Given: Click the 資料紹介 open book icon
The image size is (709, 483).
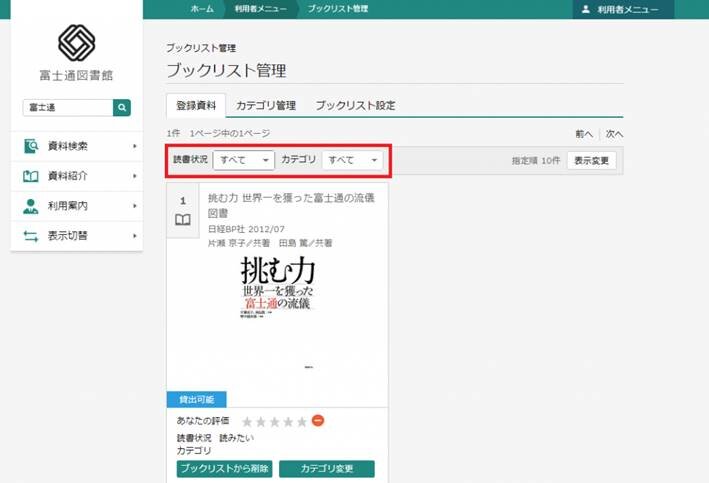Looking at the screenshot, I should (x=31, y=176).
